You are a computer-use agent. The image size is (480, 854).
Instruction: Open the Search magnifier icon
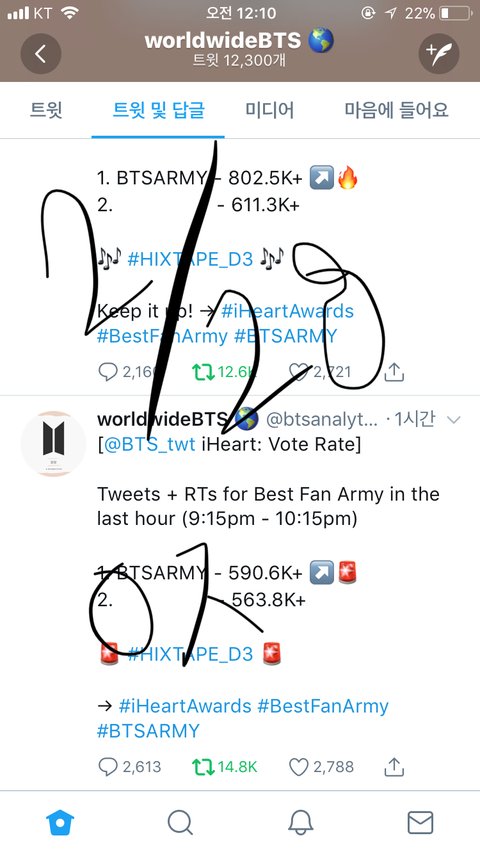(180, 822)
